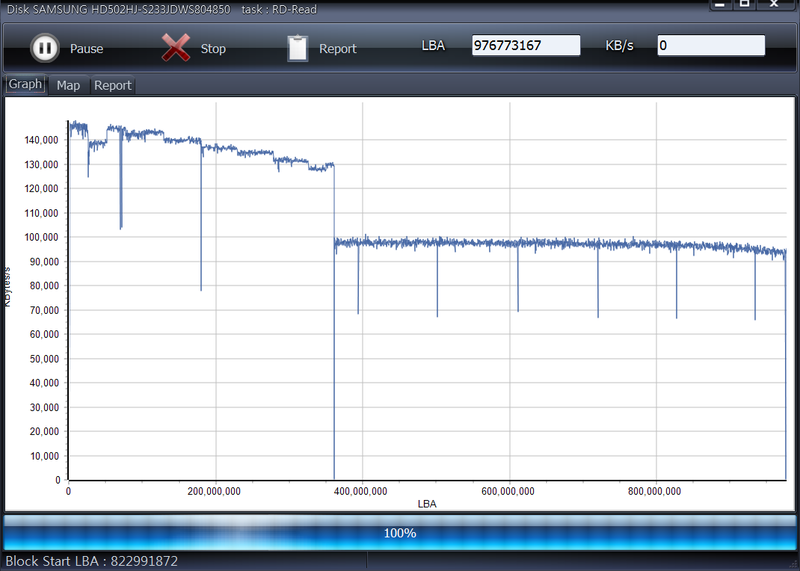Click the Report label beside the clipboard

pyautogui.click(x=337, y=49)
